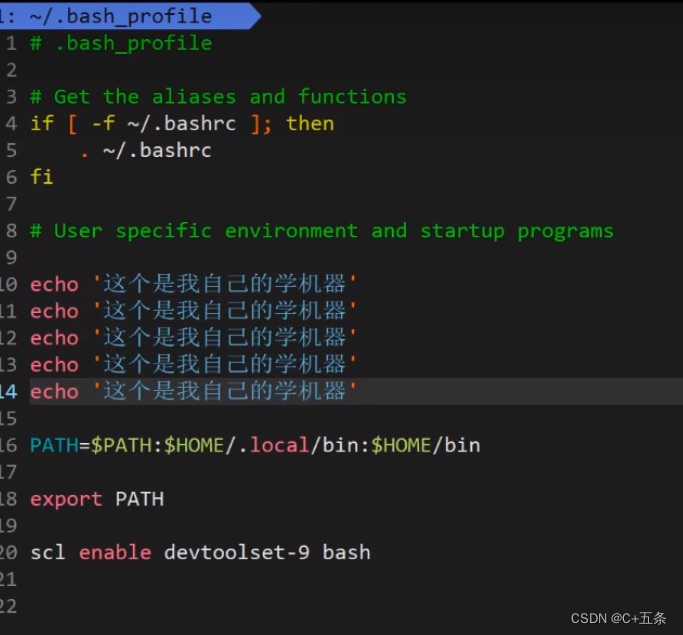Image resolution: width=683 pixels, height=635 pixels.
Task: Click the '.local' text in the PATH line
Action: coord(274,445)
